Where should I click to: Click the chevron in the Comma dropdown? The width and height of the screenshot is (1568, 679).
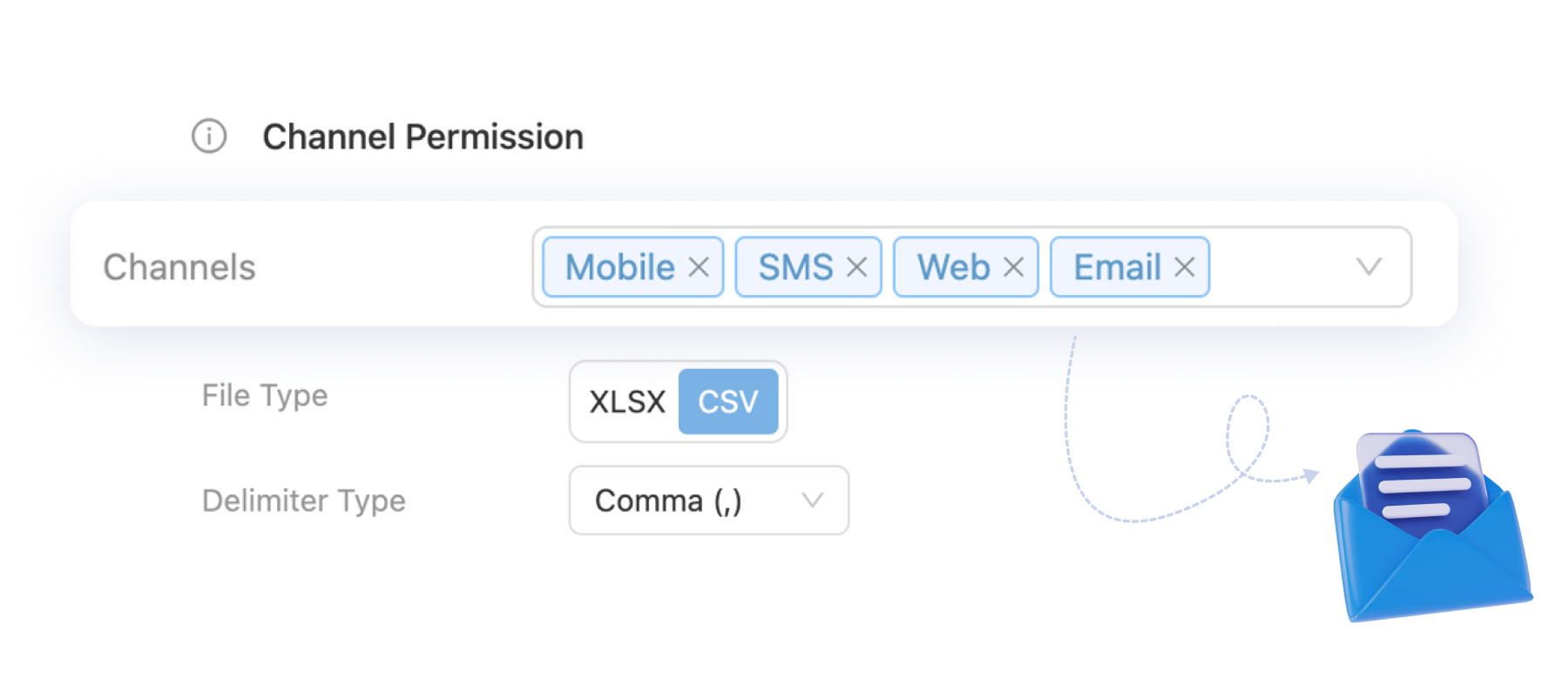pyautogui.click(x=812, y=501)
